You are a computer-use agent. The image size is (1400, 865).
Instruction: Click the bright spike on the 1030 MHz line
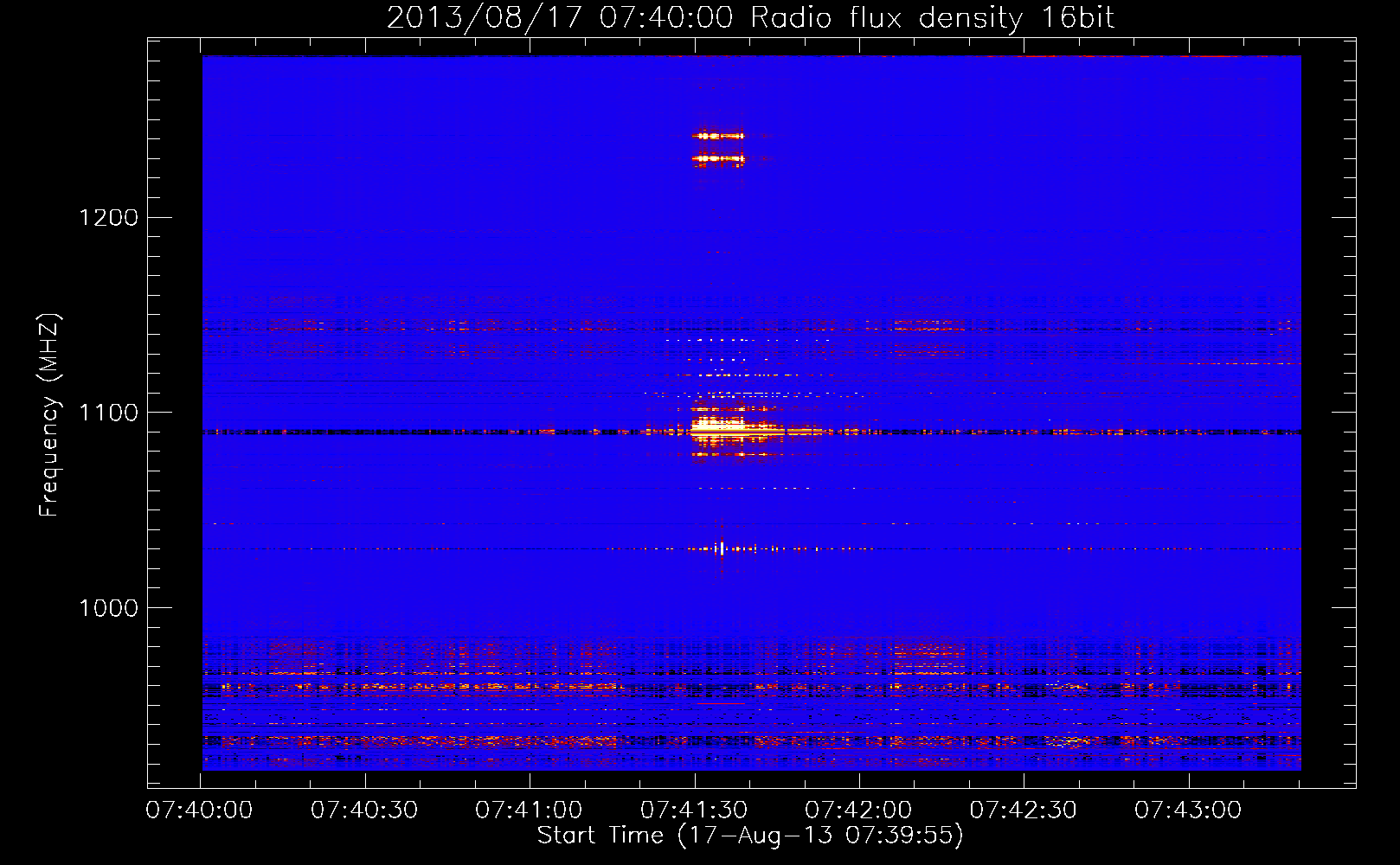click(x=722, y=548)
